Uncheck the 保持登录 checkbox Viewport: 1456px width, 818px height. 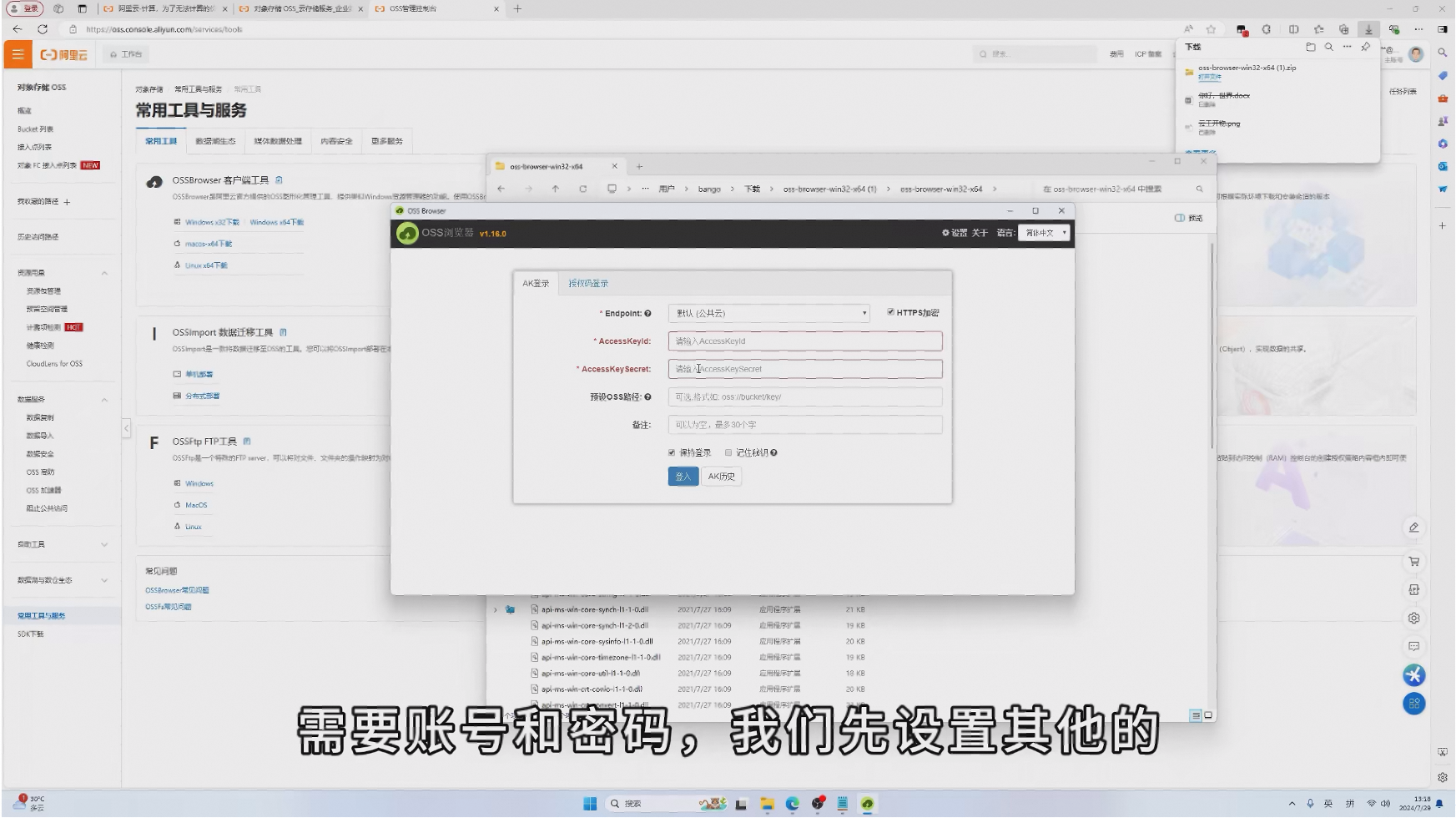(672, 453)
